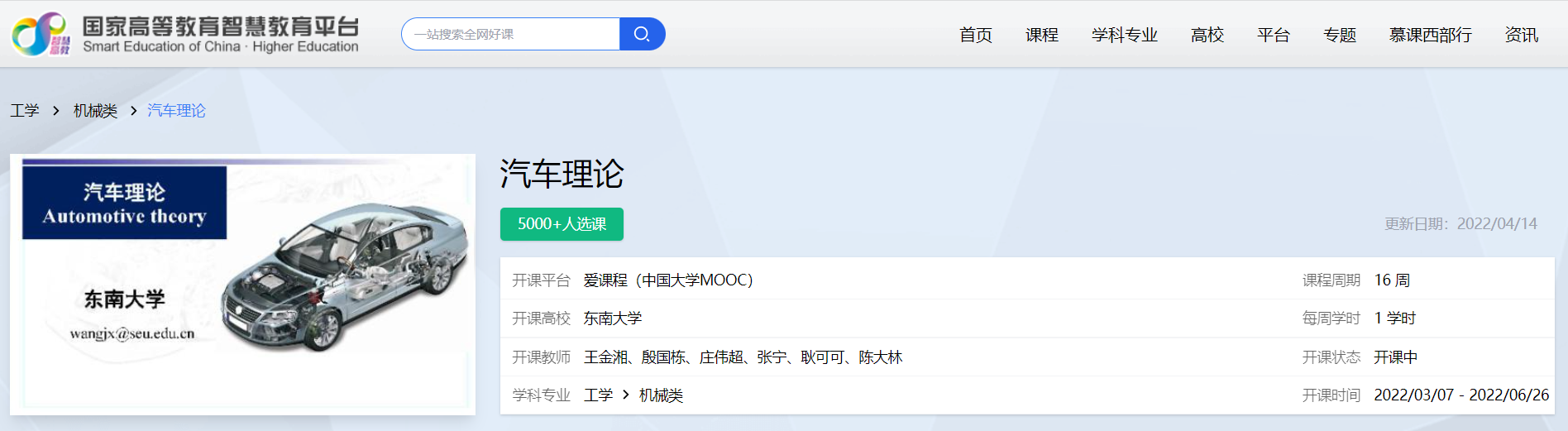Click 资讯 in the top menu
The image size is (1568, 431).
pos(1521,35)
